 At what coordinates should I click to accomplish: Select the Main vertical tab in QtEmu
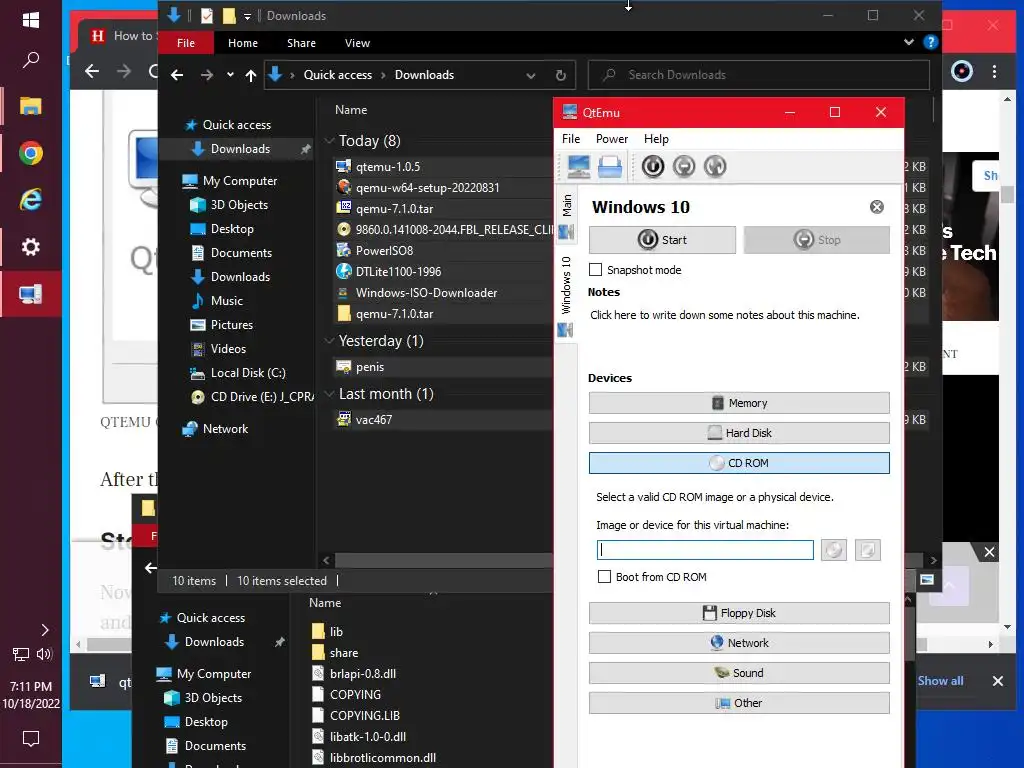566,216
